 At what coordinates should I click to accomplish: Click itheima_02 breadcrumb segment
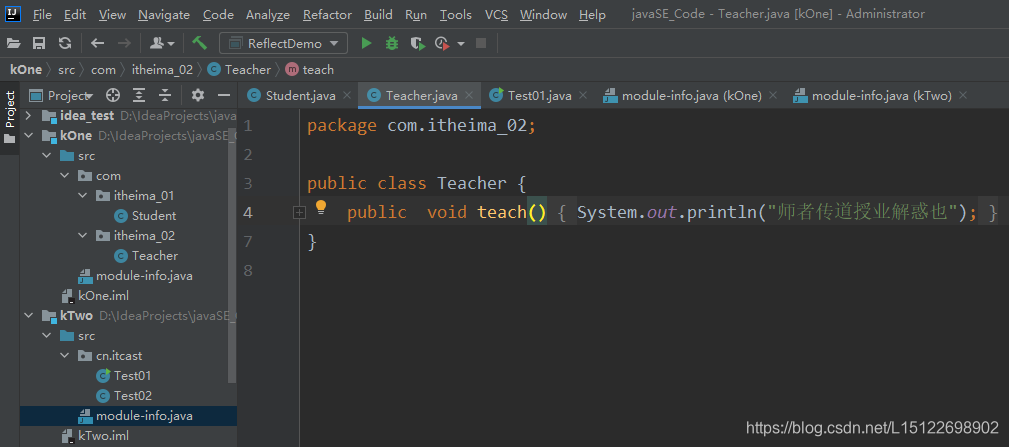point(162,69)
